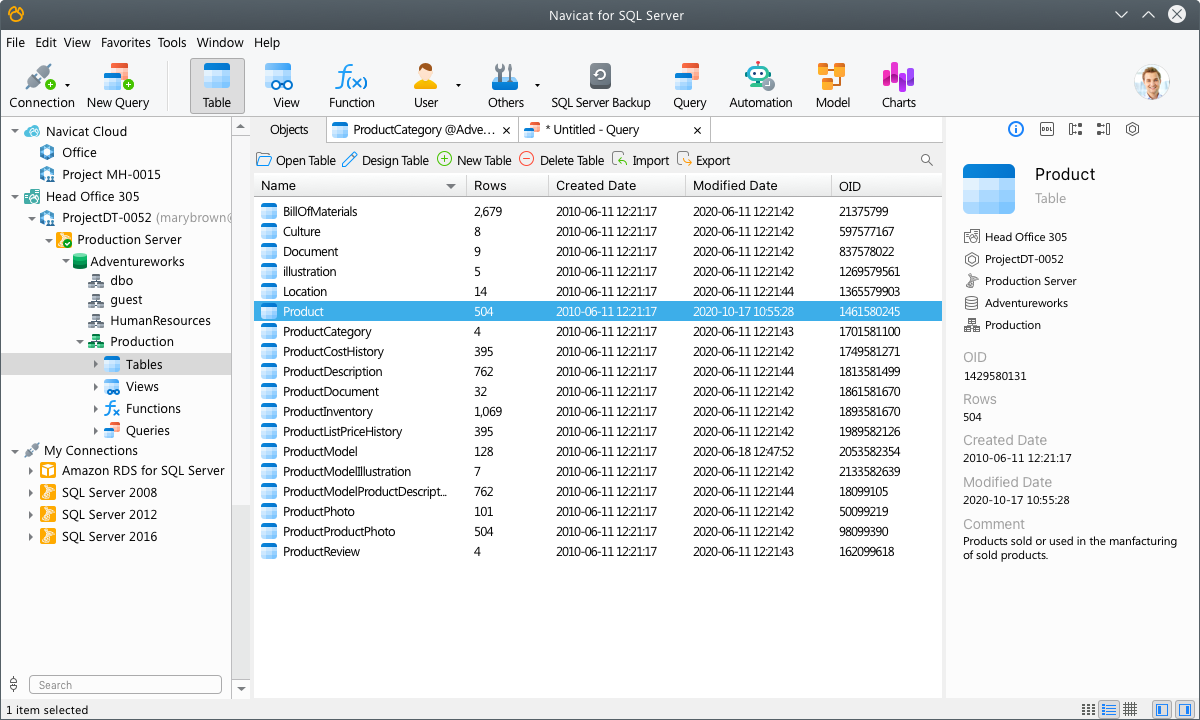1200x720 pixels.
Task: Click the Design Table button
Action: click(385, 160)
